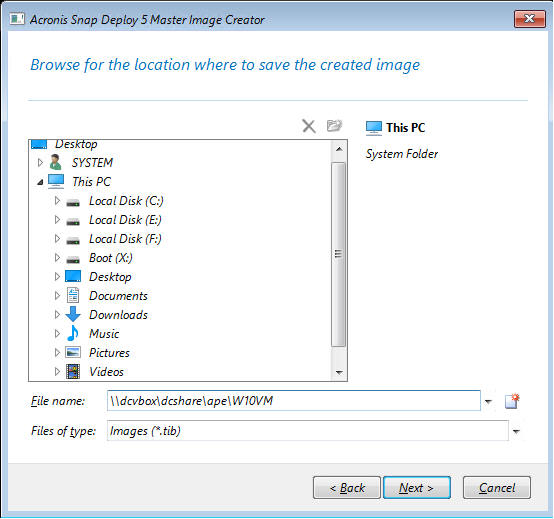Viewport: 554px width, 519px height.
Task: Select the 'SYSTEM' tree row
Action: (x=92, y=163)
